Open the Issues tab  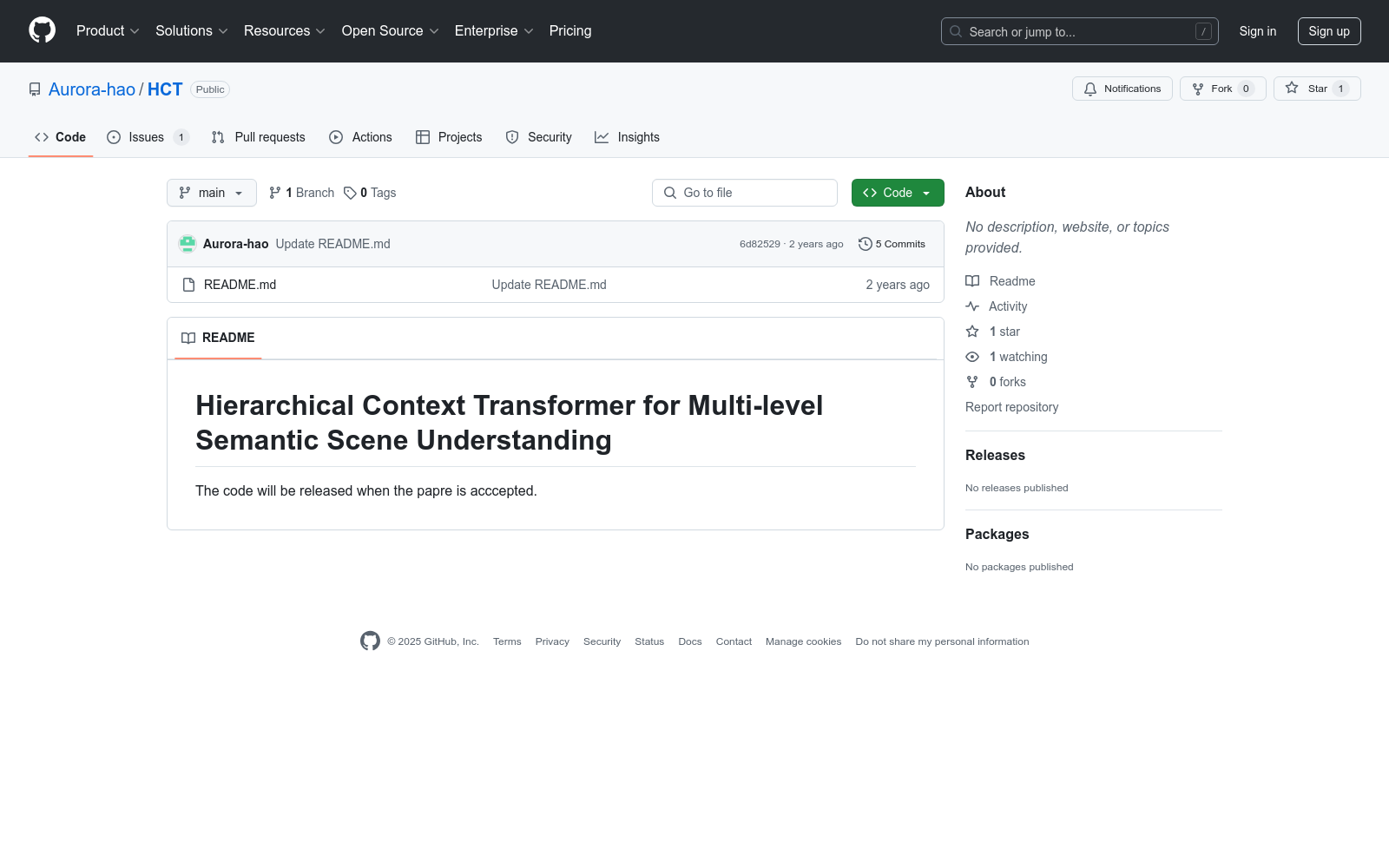(x=148, y=137)
